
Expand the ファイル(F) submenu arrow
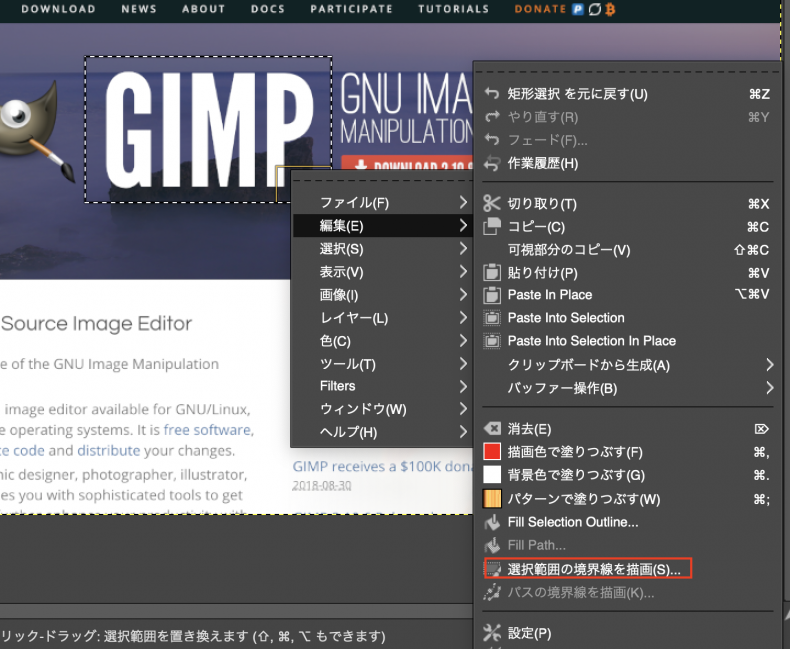pos(463,203)
